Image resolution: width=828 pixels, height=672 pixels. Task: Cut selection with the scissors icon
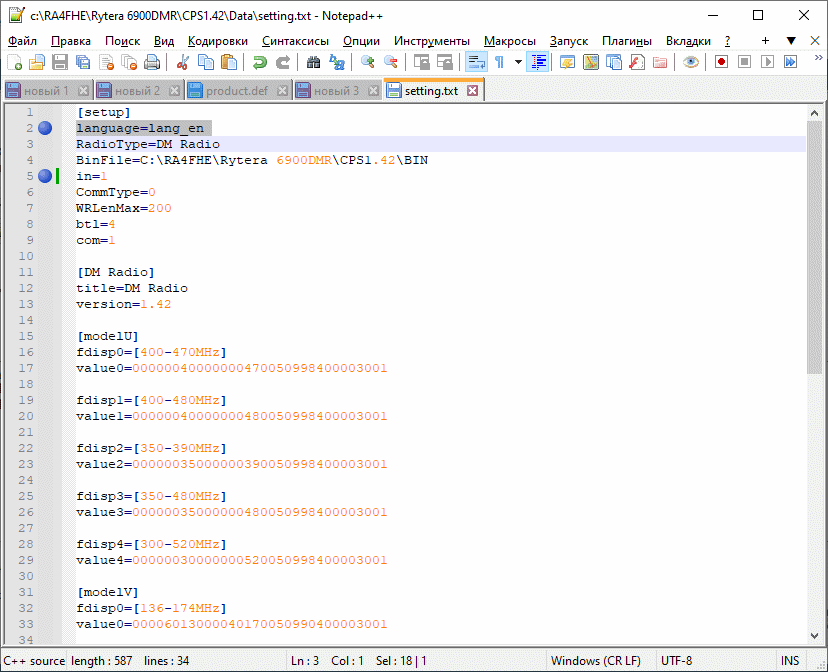(x=183, y=62)
